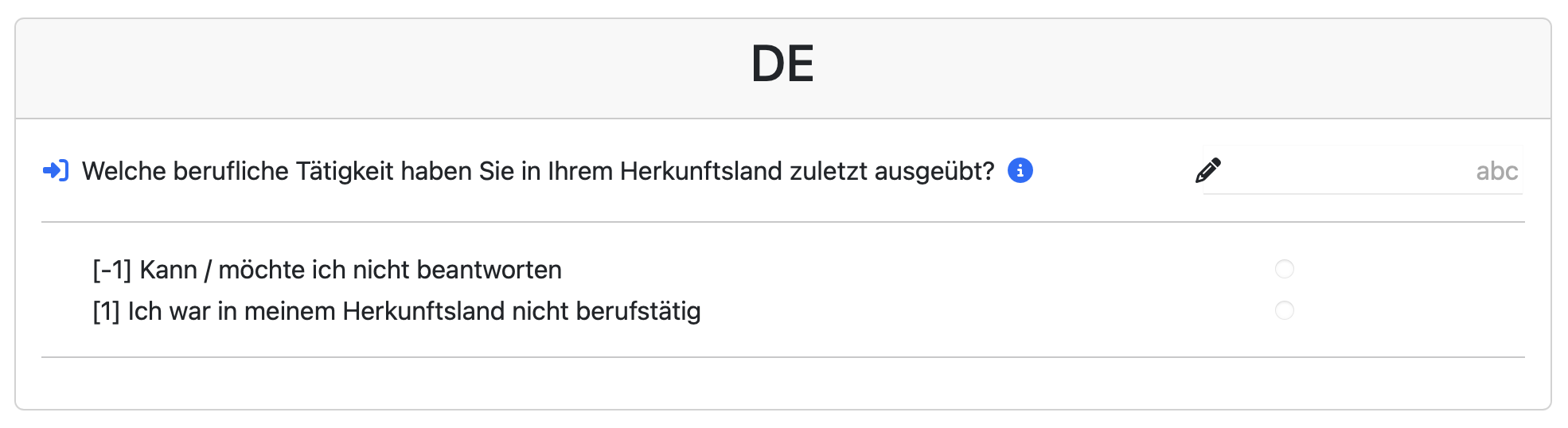
Task: Click the label "Kann / möchte ich nicht beantworten"
Action: click(350, 270)
